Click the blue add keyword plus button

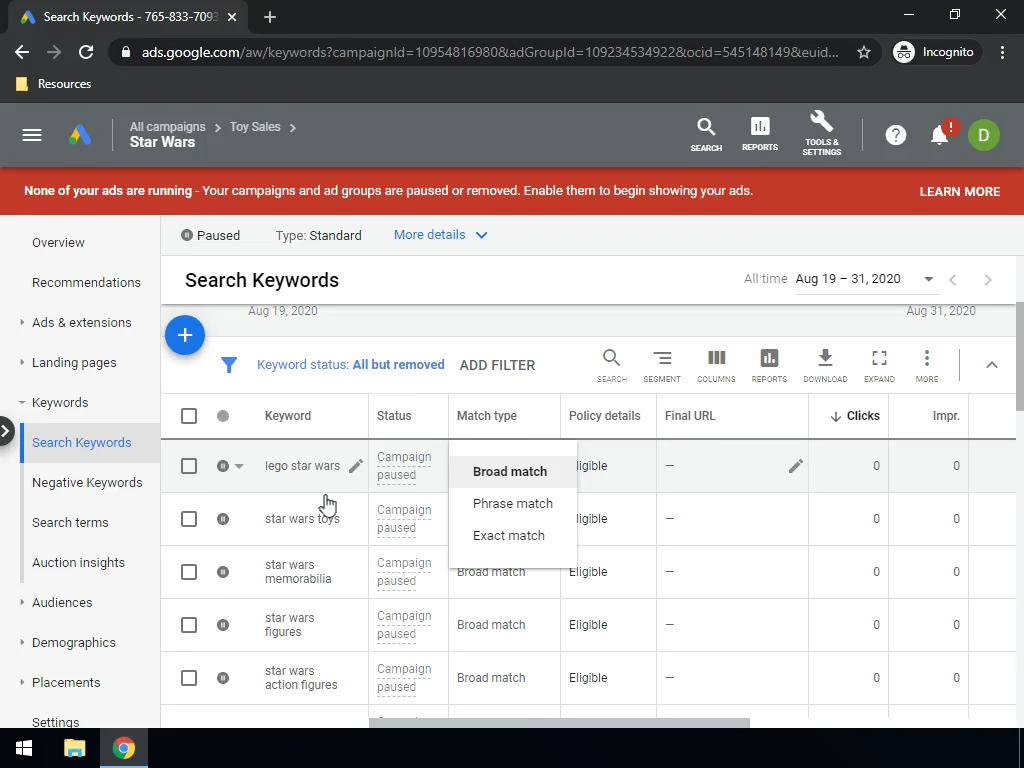185,336
